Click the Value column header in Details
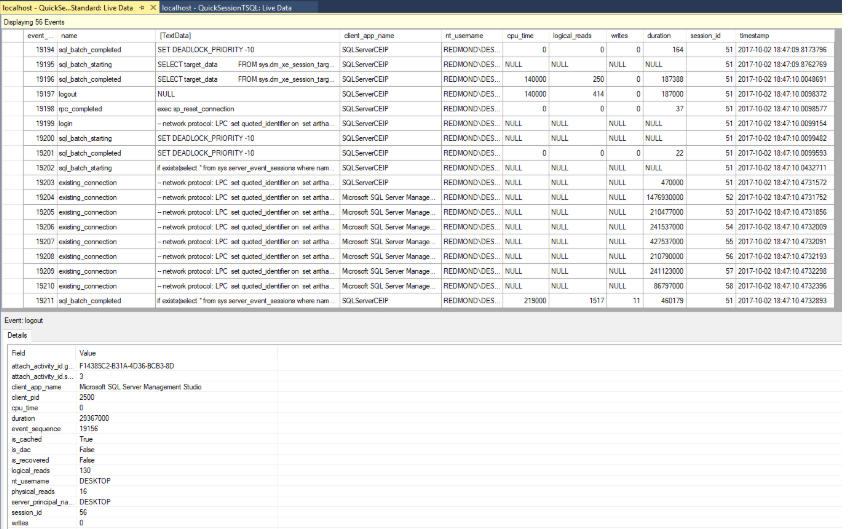The width and height of the screenshot is (848, 529). coord(88,354)
